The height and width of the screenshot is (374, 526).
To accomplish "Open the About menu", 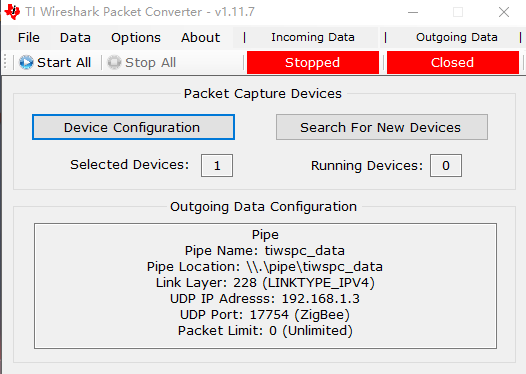I will pyautogui.click(x=201, y=38).
